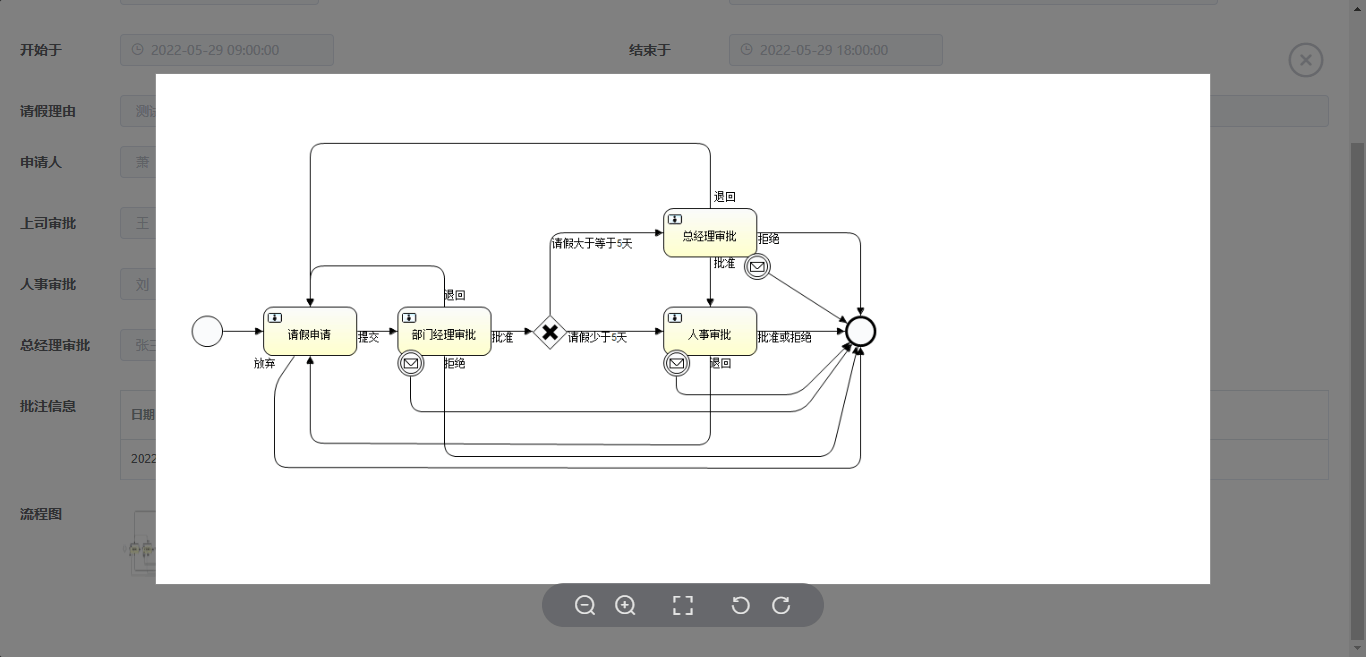The height and width of the screenshot is (657, 1366).
Task: Rotate the image counterclockwise
Action: click(x=740, y=605)
